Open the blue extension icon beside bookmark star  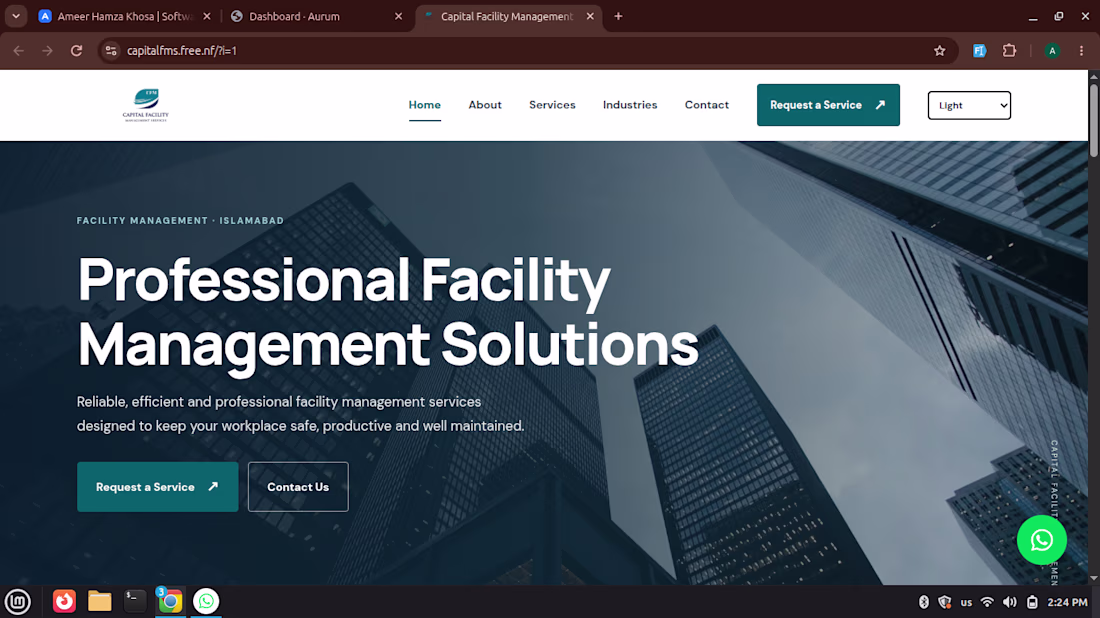pyautogui.click(x=979, y=51)
